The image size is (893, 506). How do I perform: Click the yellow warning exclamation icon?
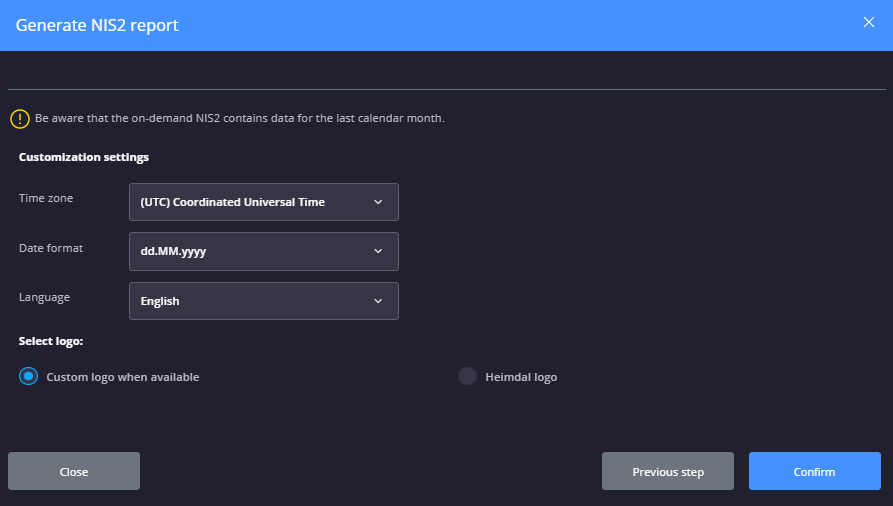20,119
